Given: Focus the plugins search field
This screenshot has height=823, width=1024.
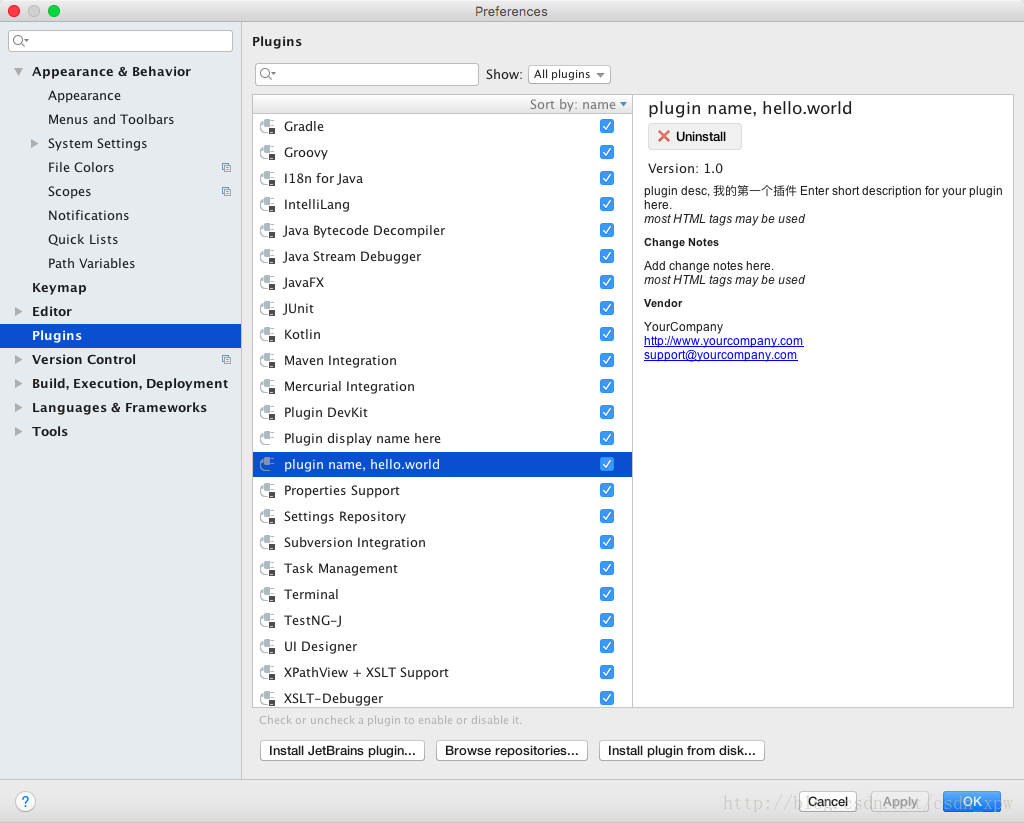Looking at the screenshot, I should point(366,74).
